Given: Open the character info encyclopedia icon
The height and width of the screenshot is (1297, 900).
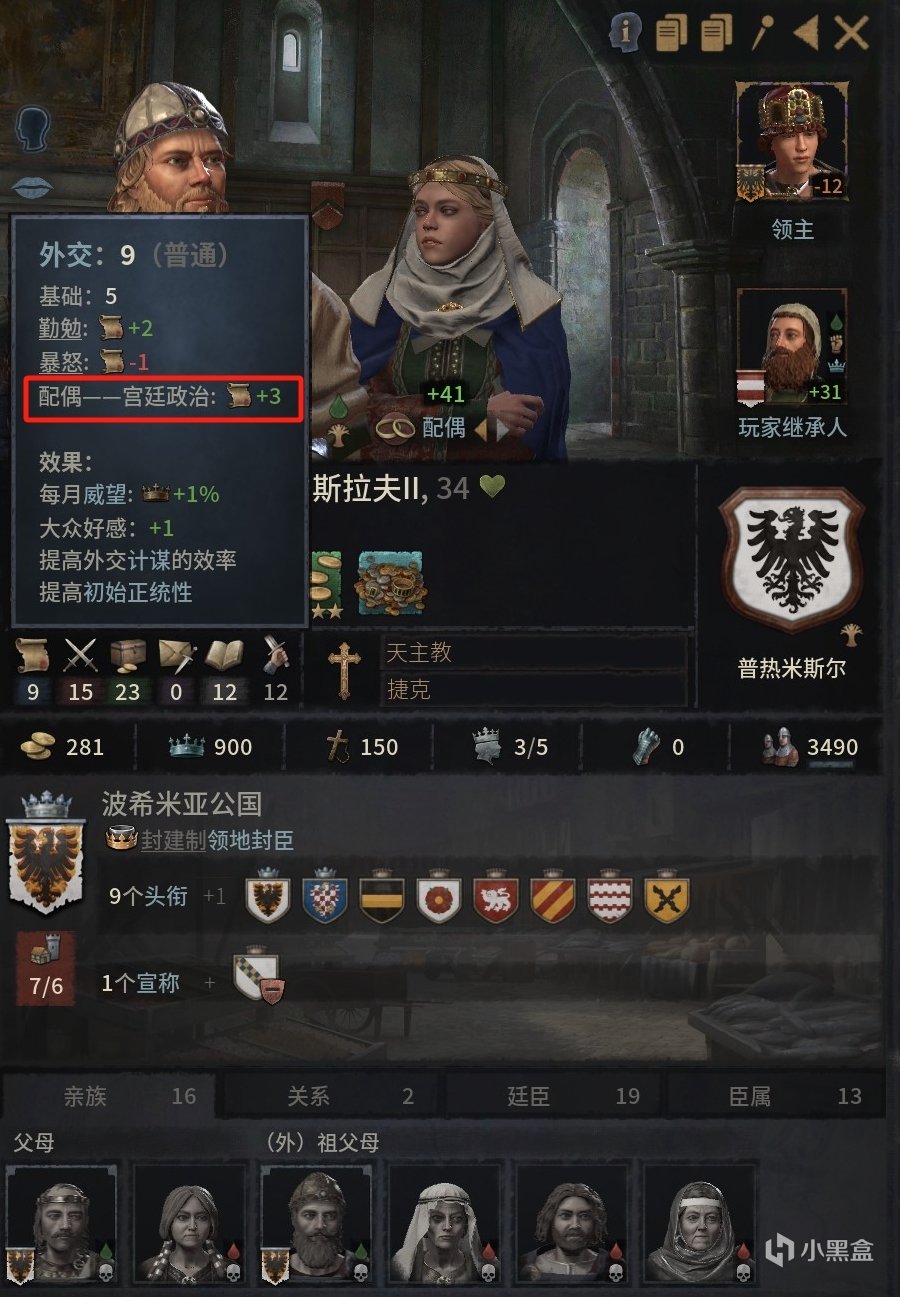Looking at the screenshot, I should (x=625, y=33).
